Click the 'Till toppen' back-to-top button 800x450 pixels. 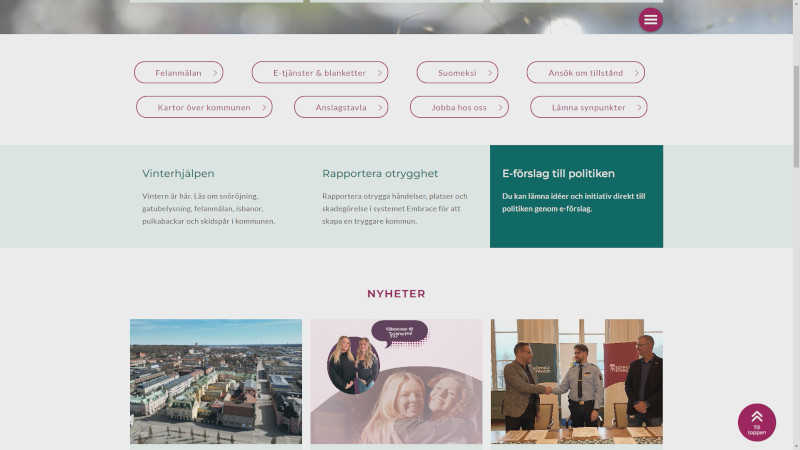[757, 422]
